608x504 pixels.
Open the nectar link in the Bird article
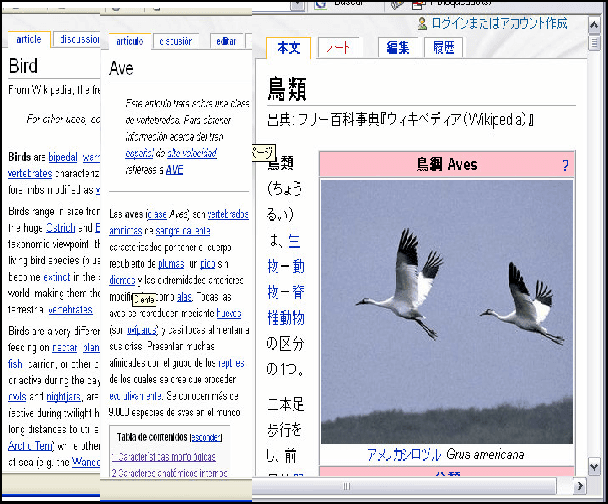65,348
